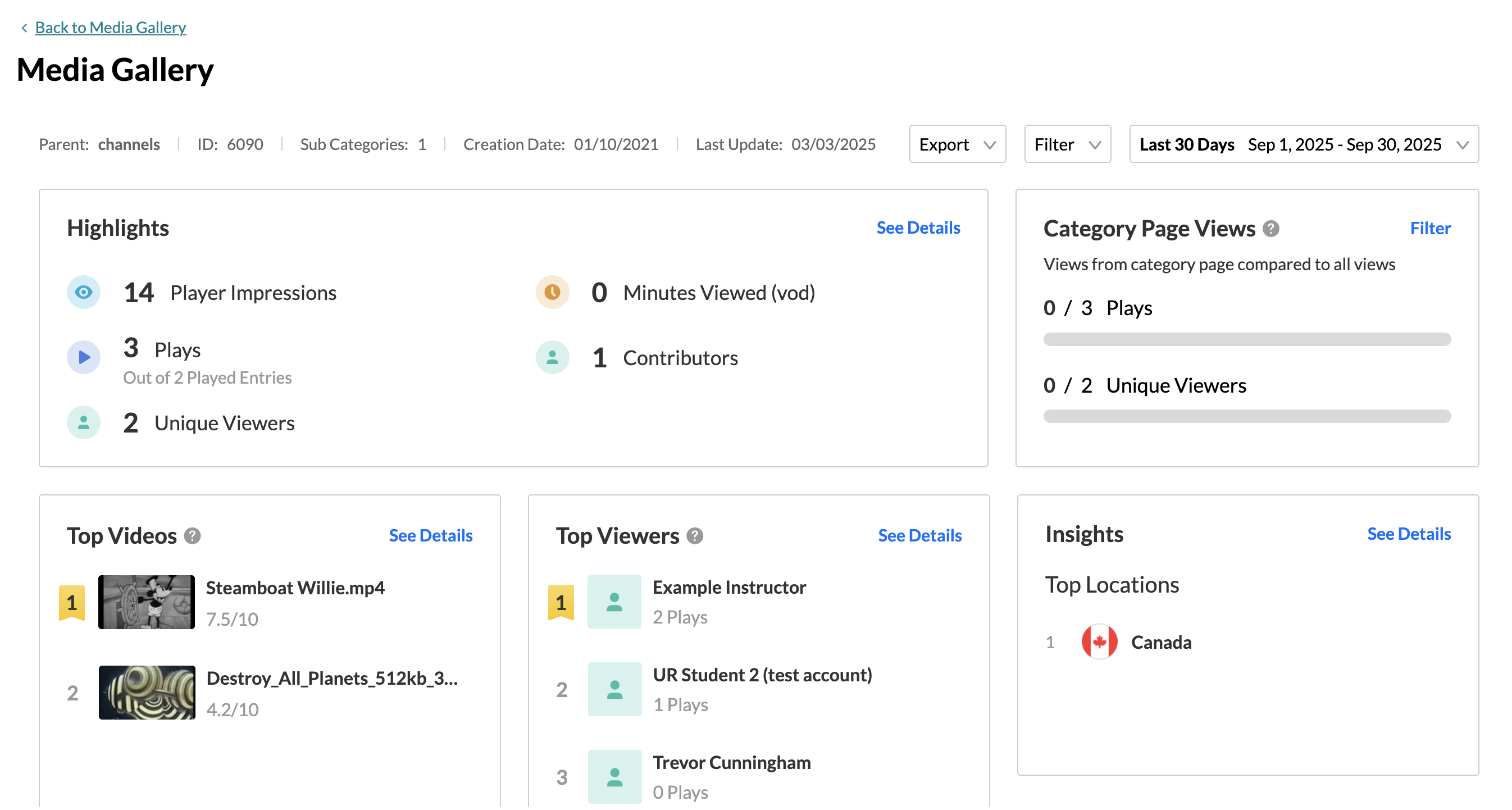Click the Canada flag icon
The width and height of the screenshot is (1512, 810).
(1099, 642)
